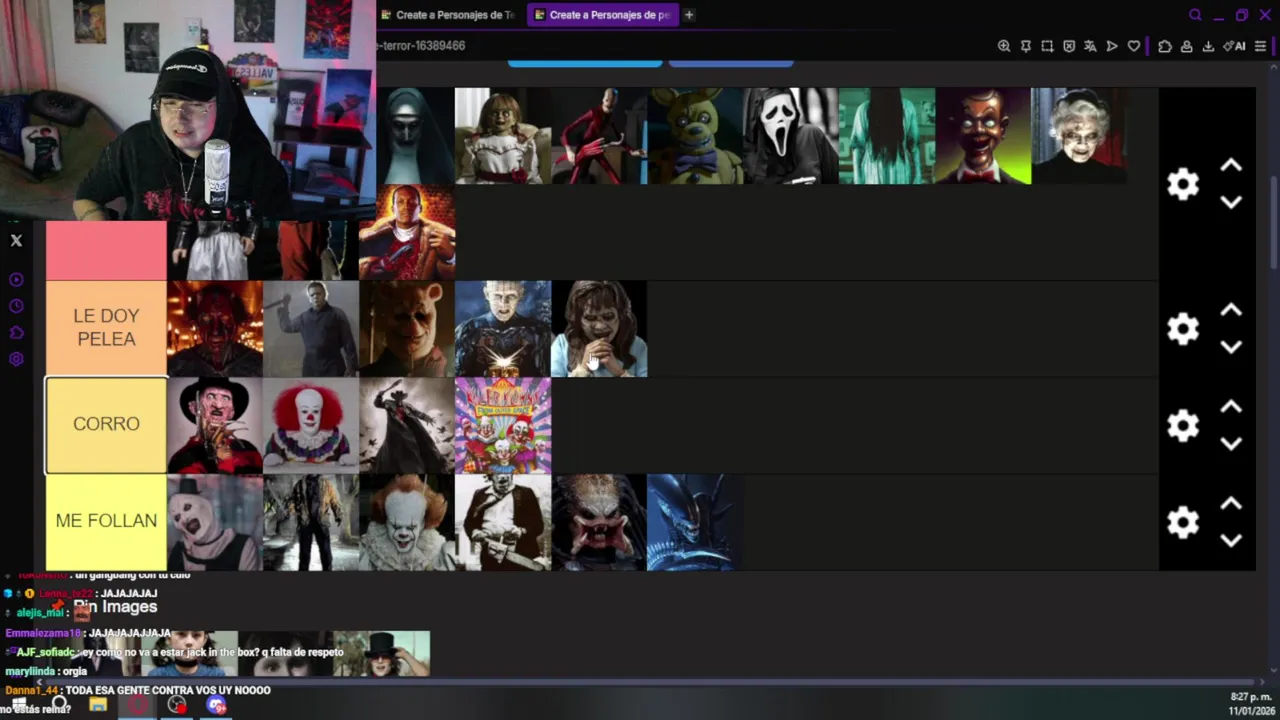Click the page vertical scrollbar
This screenshot has height=720, width=1280.
[1275, 222]
